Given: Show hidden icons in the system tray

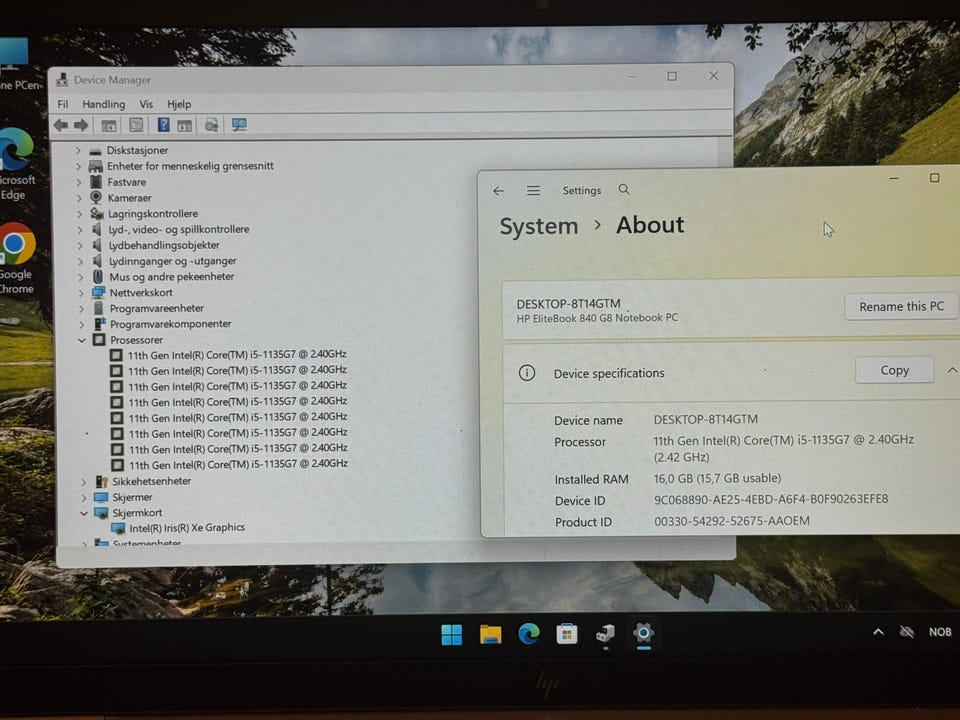Looking at the screenshot, I should point(878,632).
